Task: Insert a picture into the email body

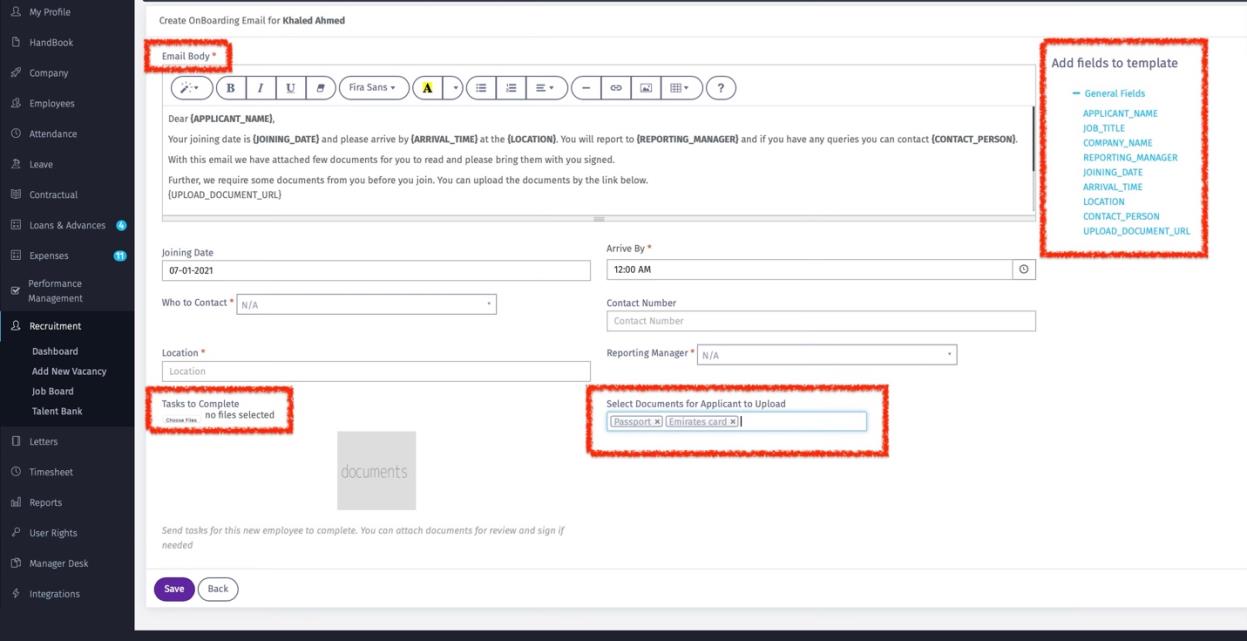Action: point(646,88)
